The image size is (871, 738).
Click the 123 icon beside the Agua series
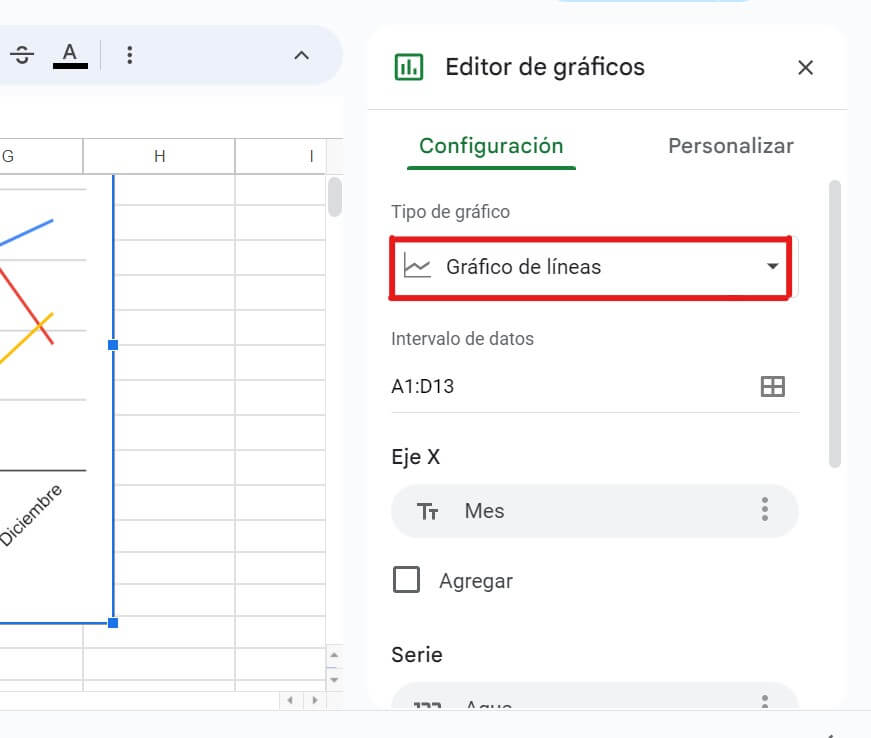(x=428, y=704)
